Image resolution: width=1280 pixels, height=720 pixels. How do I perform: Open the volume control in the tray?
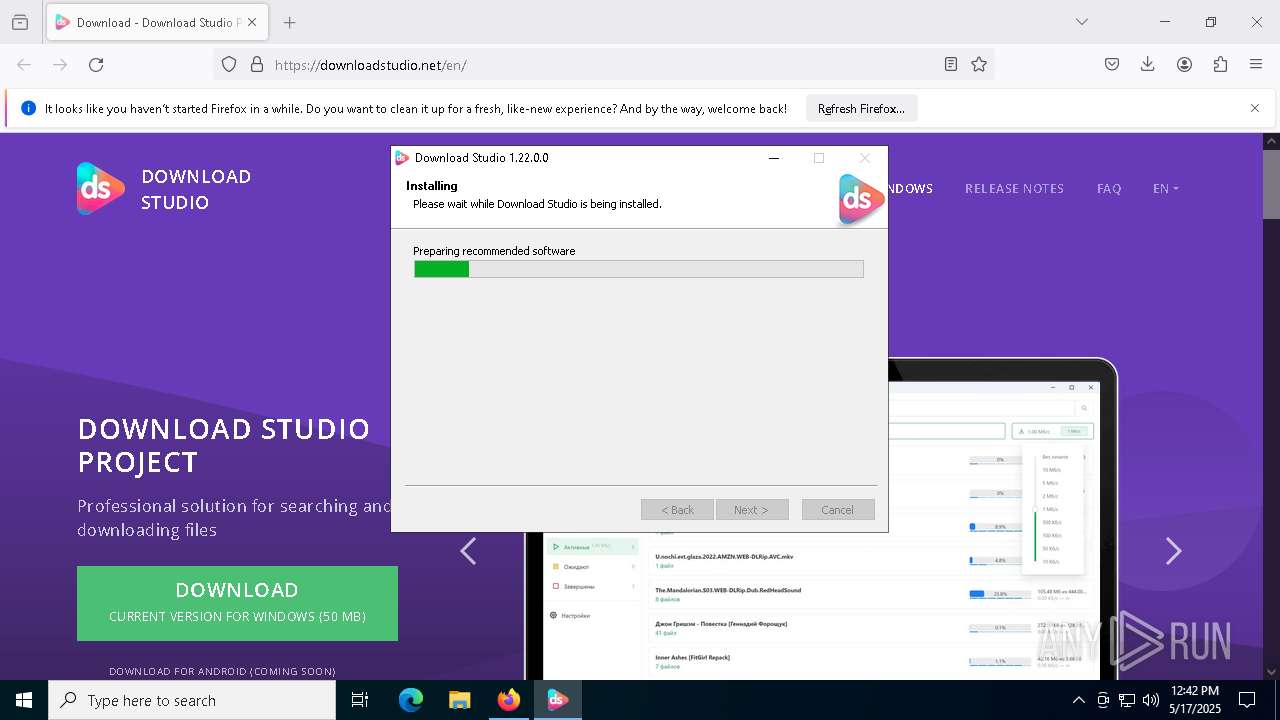click(1151, 700)
